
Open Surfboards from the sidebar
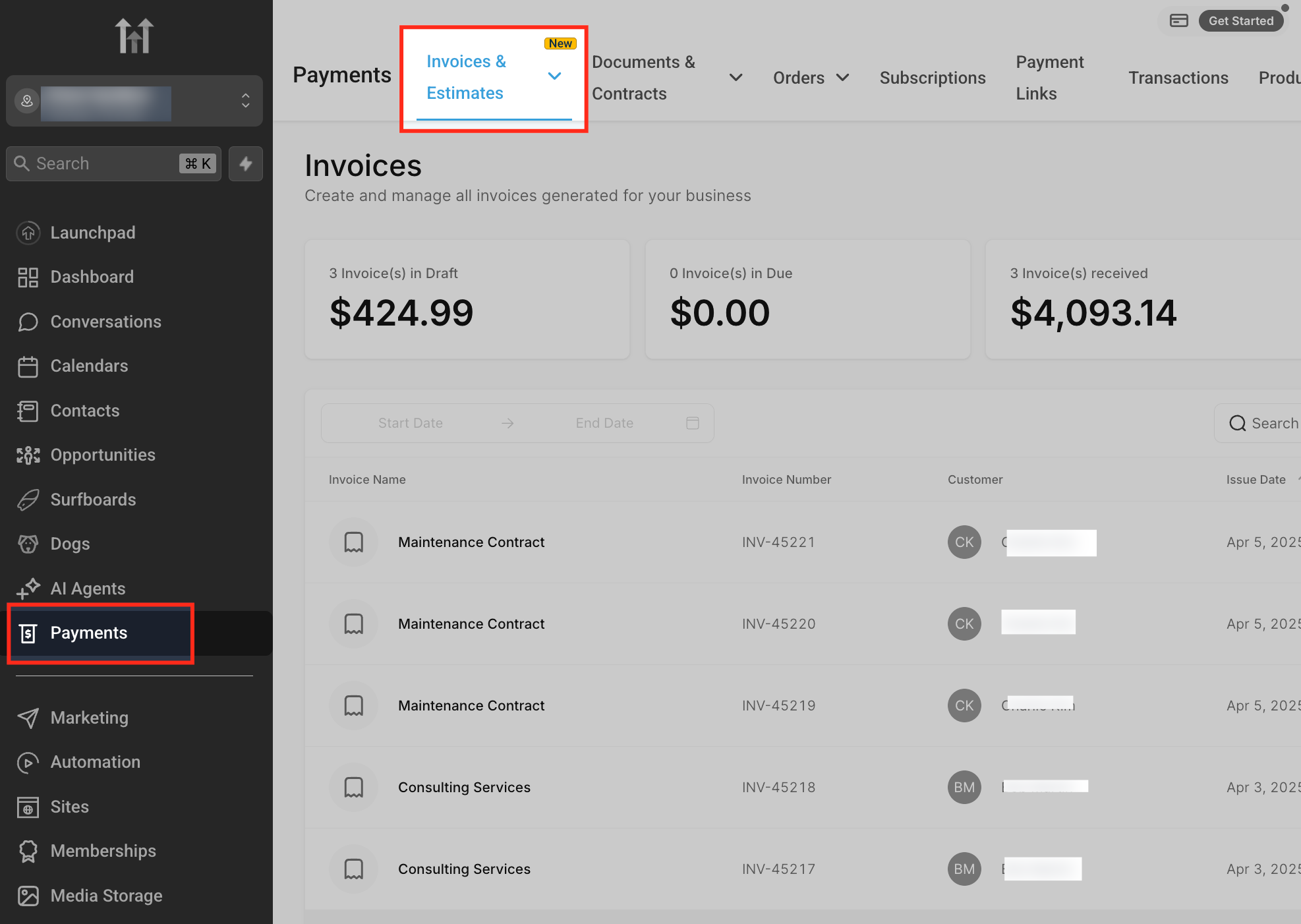coord(93,500)
